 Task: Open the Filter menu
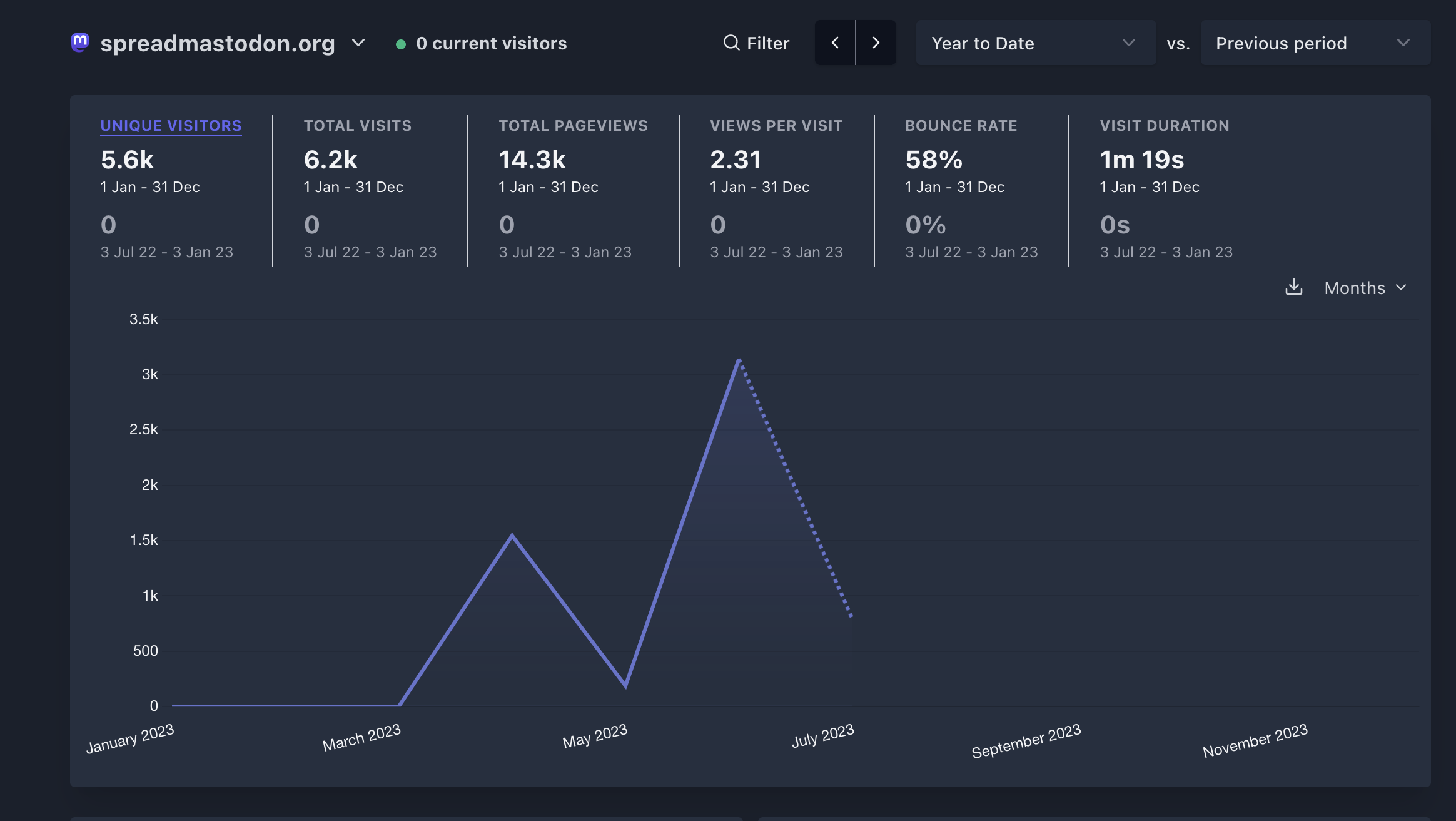(756, 43)
